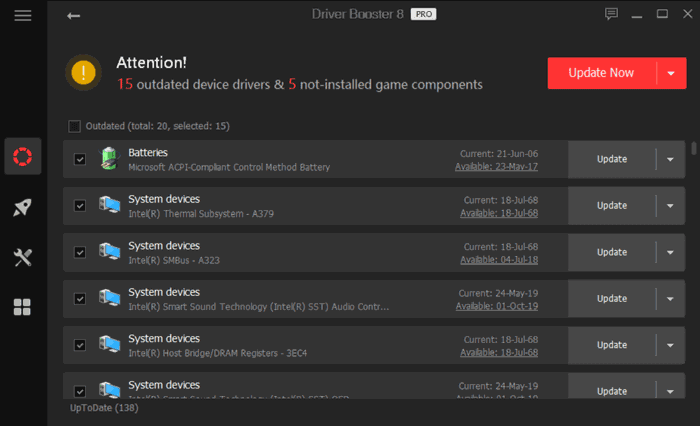
Task: Click Update on the bottom cut-off row
Action: (612, 391)
